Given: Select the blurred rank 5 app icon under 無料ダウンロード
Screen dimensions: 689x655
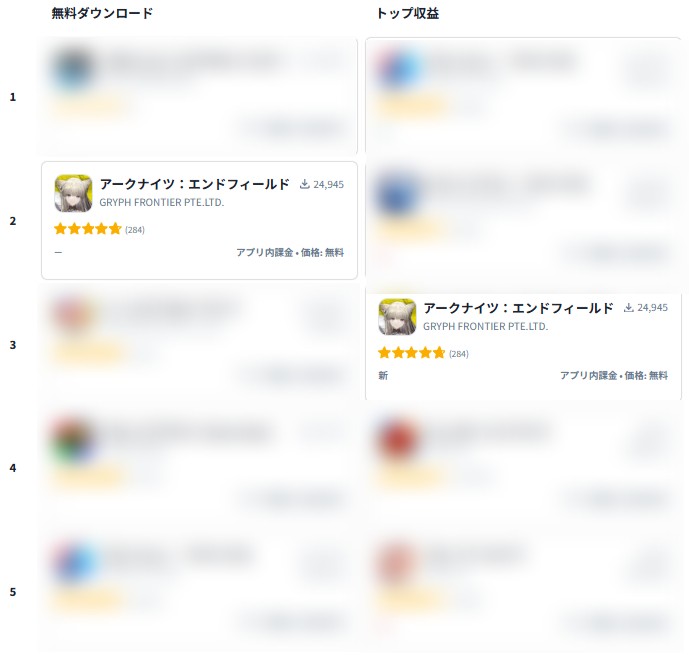Looking at the screenshot, I should [x=73, y=564].
